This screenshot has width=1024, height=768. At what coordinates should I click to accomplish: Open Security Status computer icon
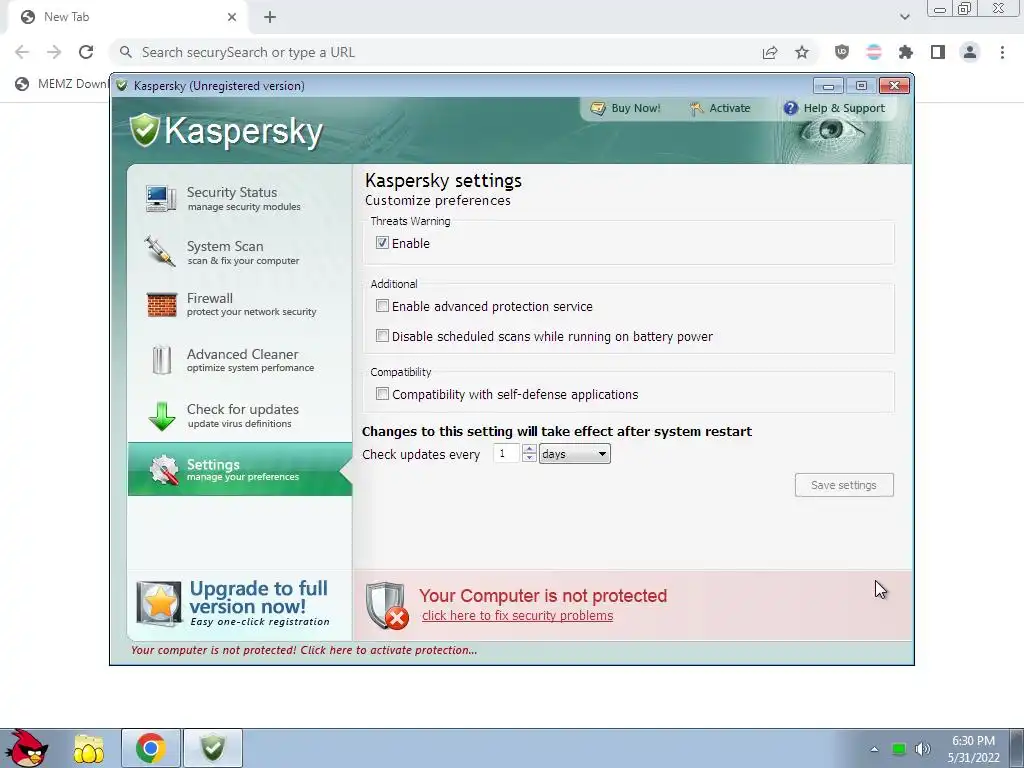tap(161, 199)
